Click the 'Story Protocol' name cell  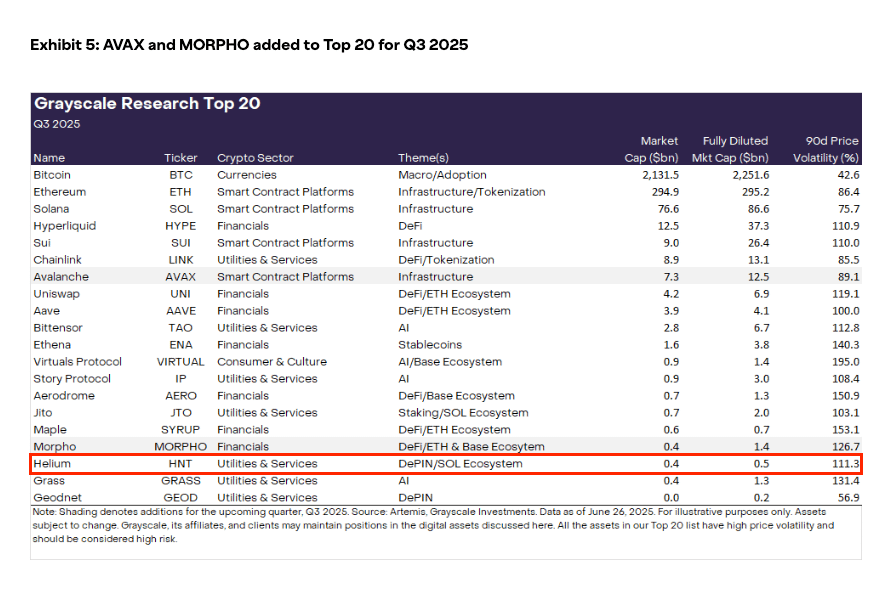72,379
